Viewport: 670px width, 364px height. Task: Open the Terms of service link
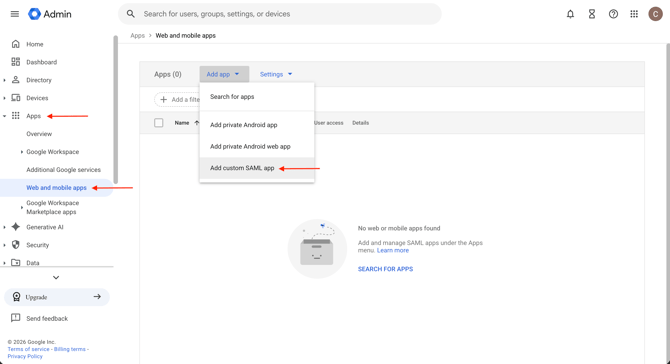pos(29,349)
